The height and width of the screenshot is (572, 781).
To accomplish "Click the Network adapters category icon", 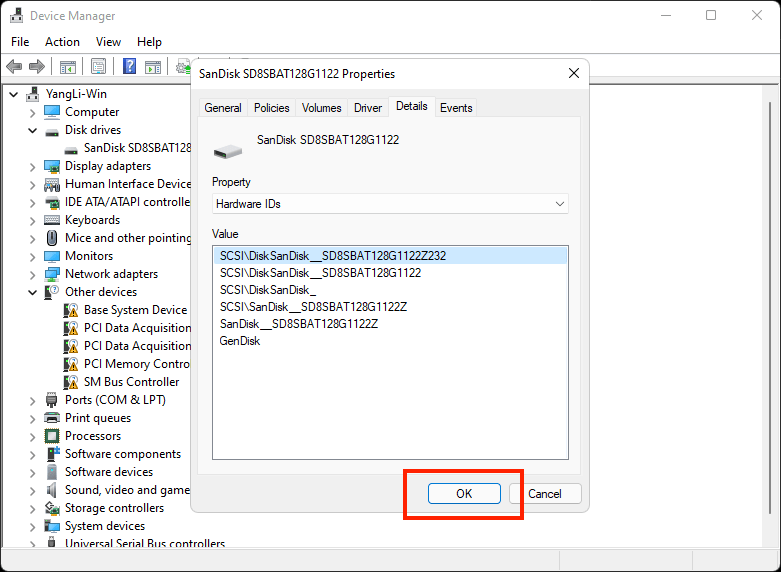I will point(52,274).
